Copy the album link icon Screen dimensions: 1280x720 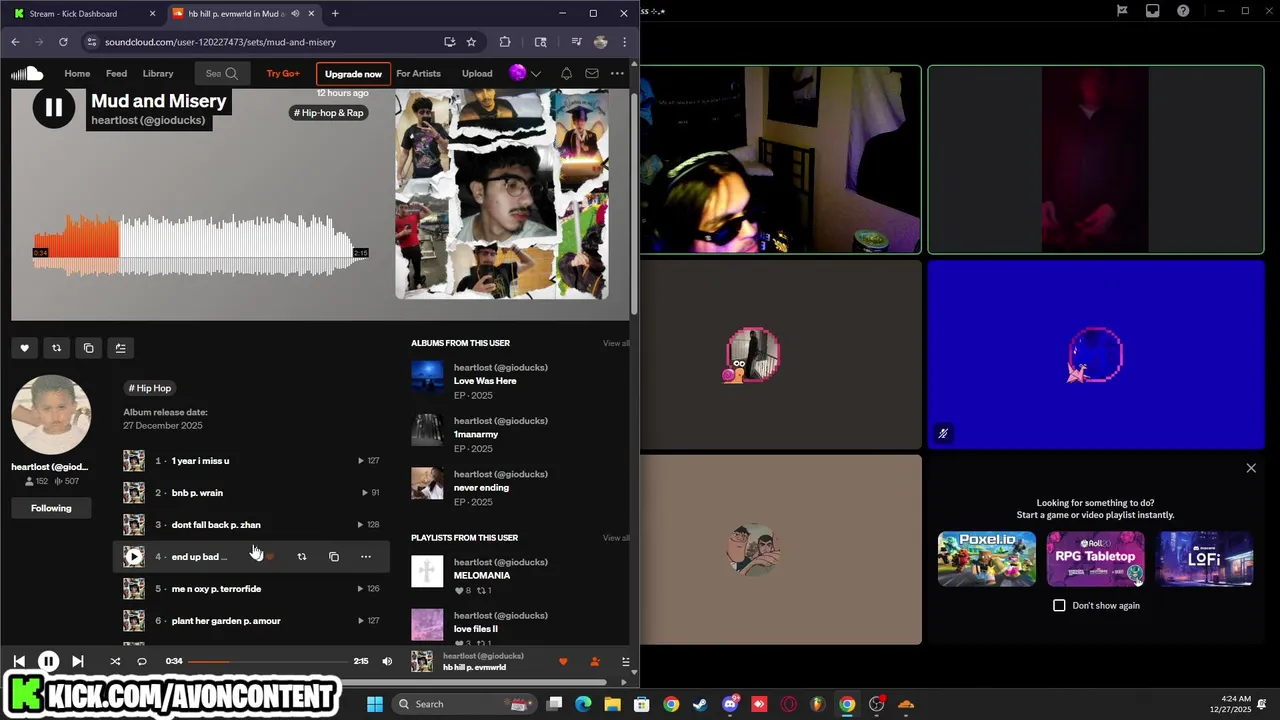click(x=88, y=348)
